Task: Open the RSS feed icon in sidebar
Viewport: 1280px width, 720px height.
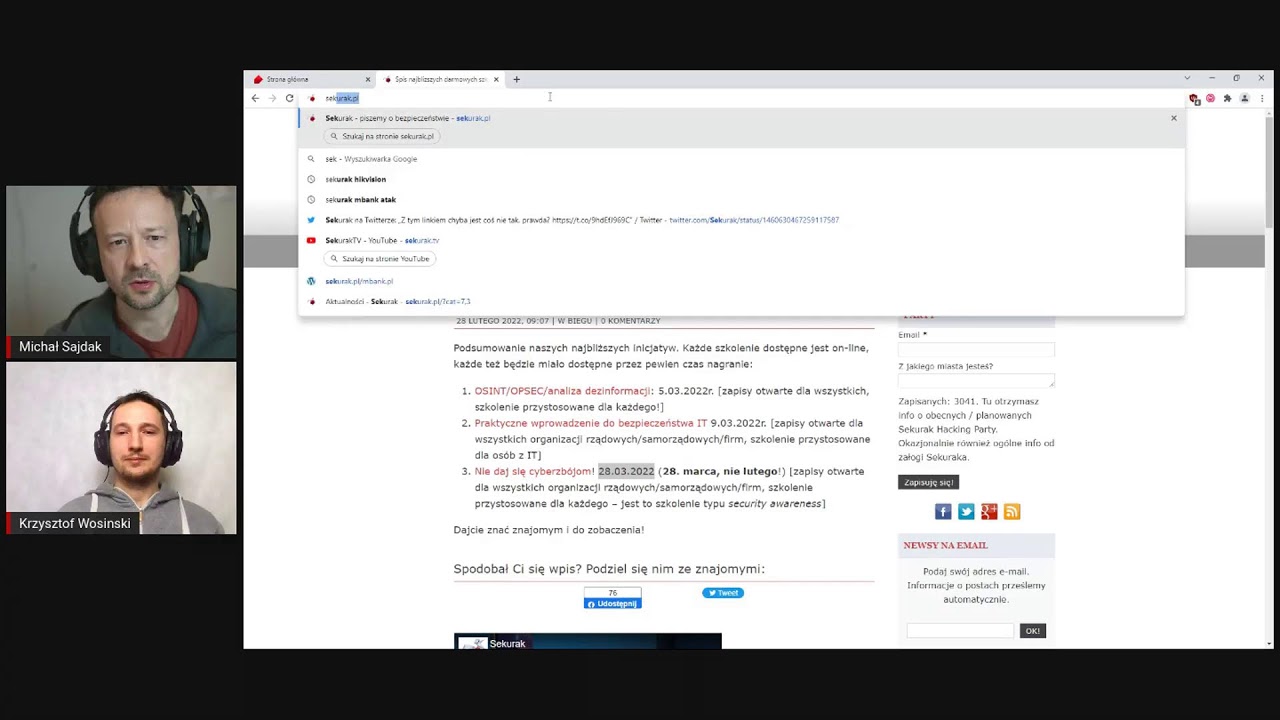Action: coord(1012,512)
